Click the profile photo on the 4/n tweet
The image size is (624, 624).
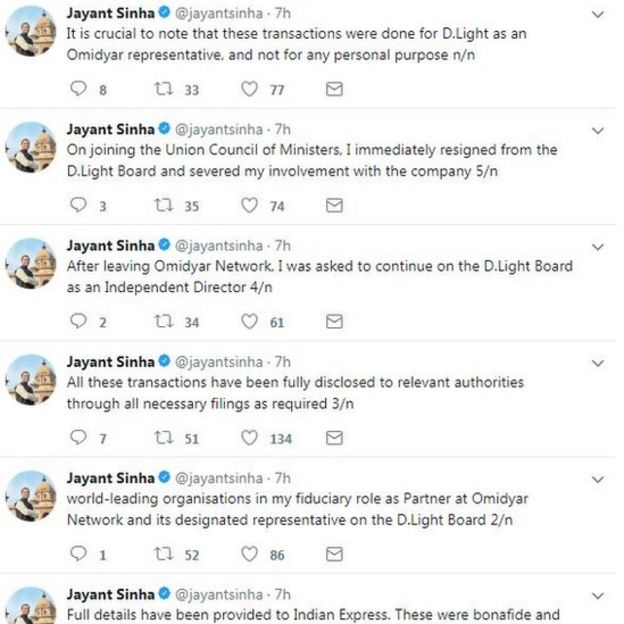point(32,263)
